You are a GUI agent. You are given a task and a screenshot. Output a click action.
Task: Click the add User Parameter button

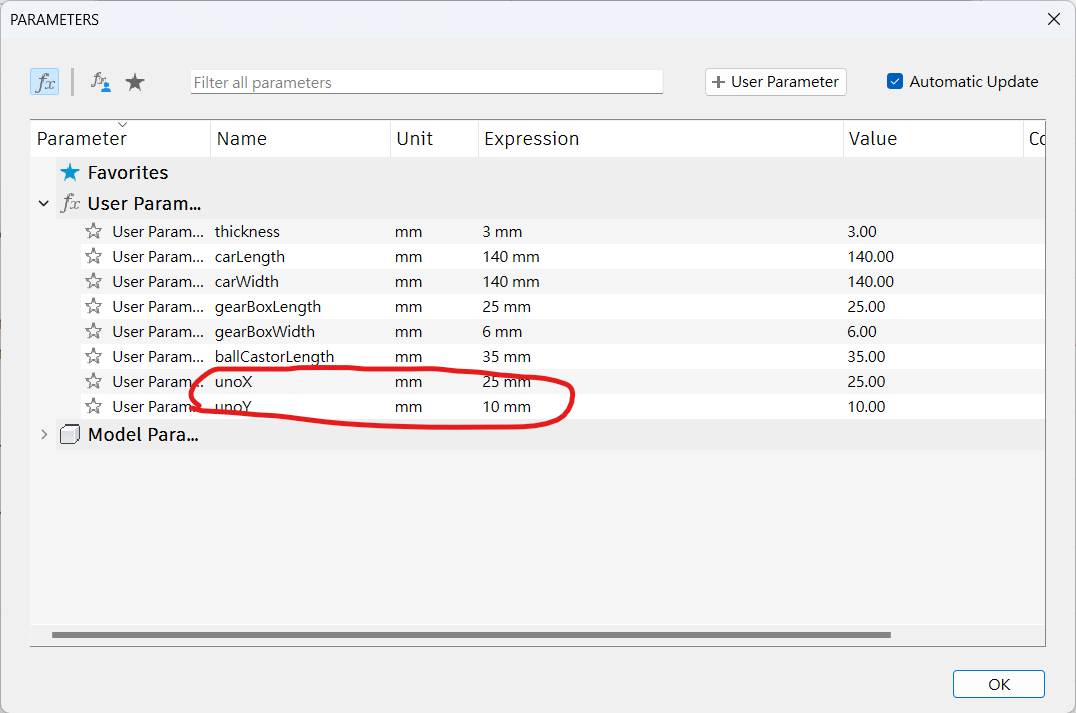[x=776, y=82]
